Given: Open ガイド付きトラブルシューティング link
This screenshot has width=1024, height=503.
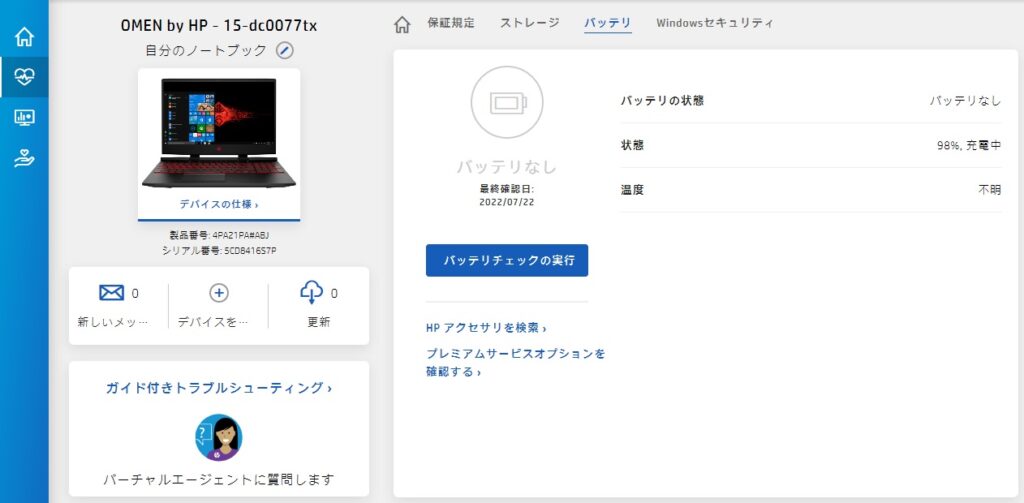Looking at the screenshot, I should 219,388.
